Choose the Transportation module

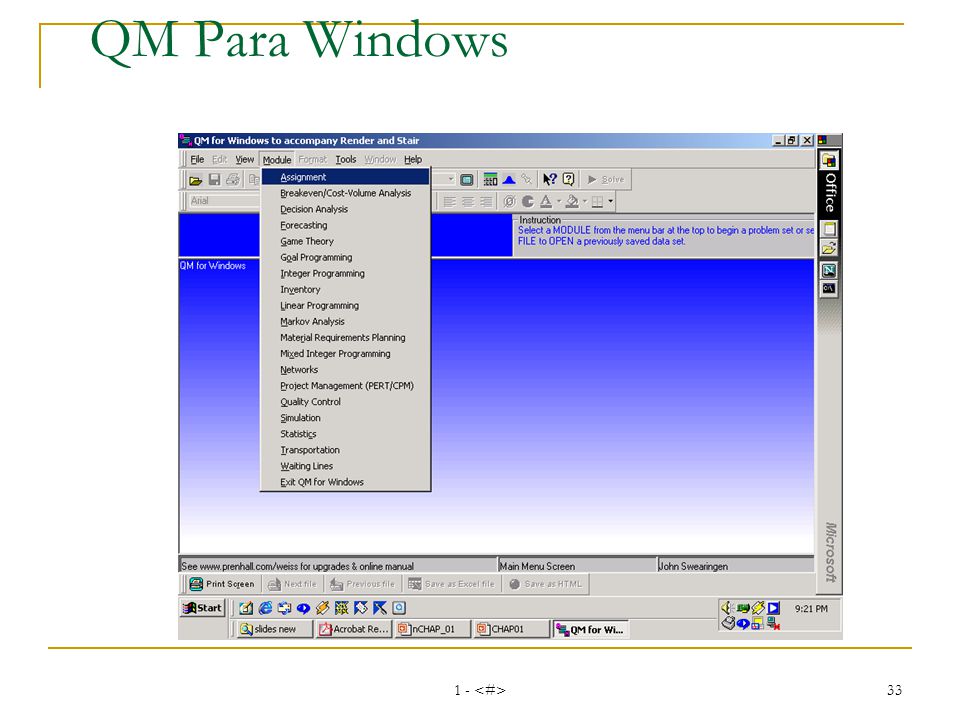(x=345, y=449)
